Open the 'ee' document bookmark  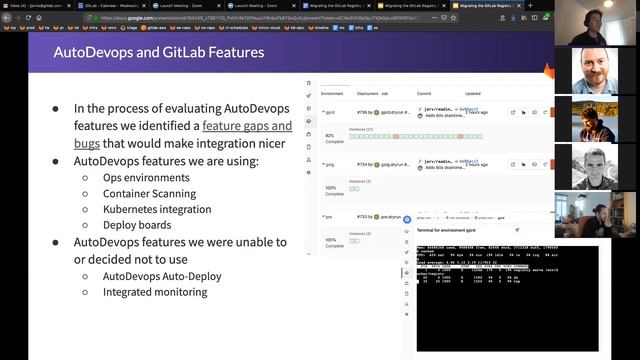pos(372,28)
